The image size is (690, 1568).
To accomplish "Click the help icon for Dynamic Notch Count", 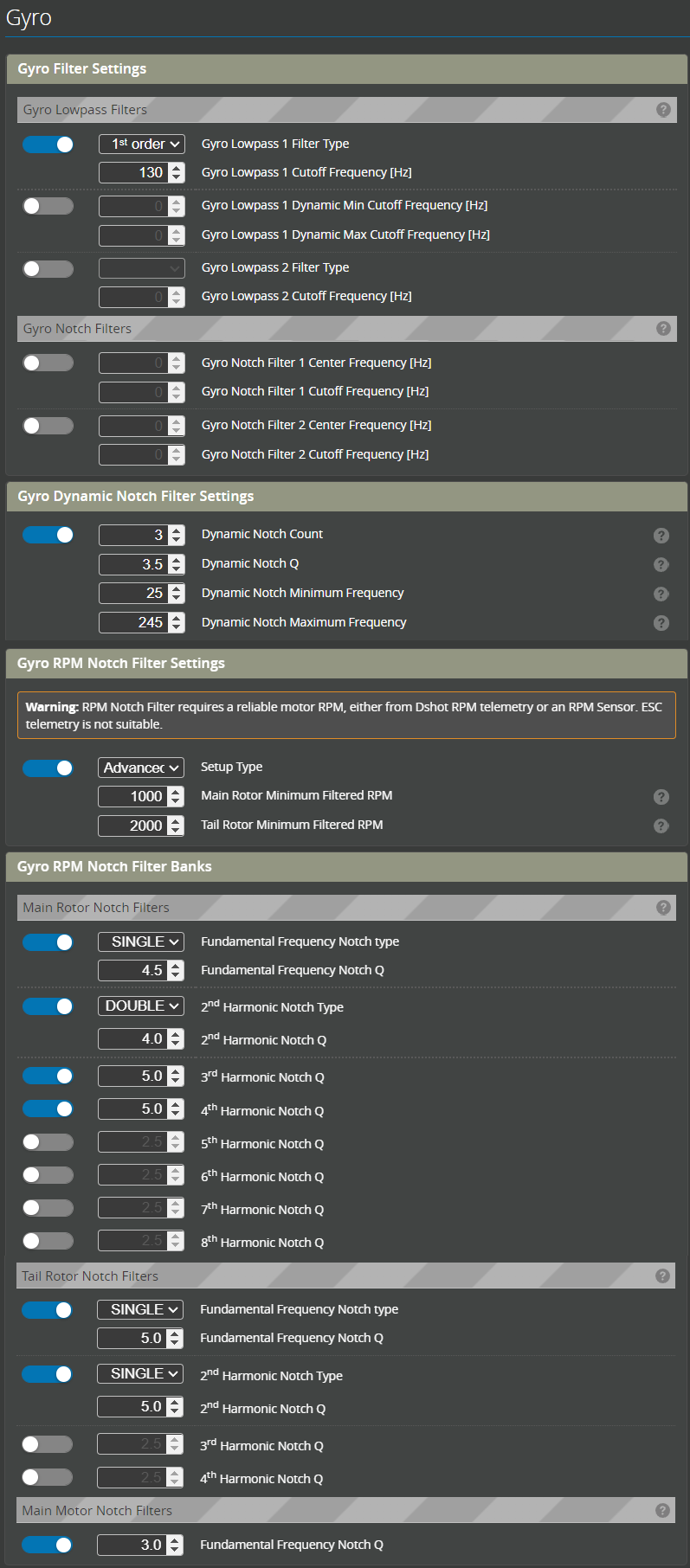I will click(x=661, y=536).
